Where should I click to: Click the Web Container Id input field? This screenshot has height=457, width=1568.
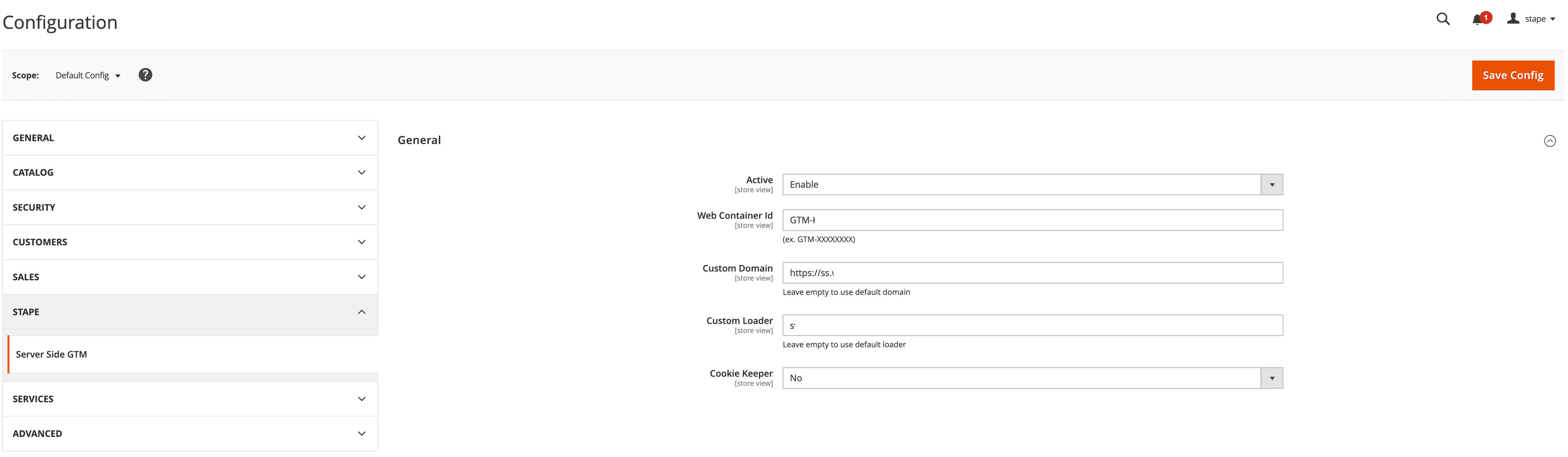pyautogui.click(x=1033, y=220)
